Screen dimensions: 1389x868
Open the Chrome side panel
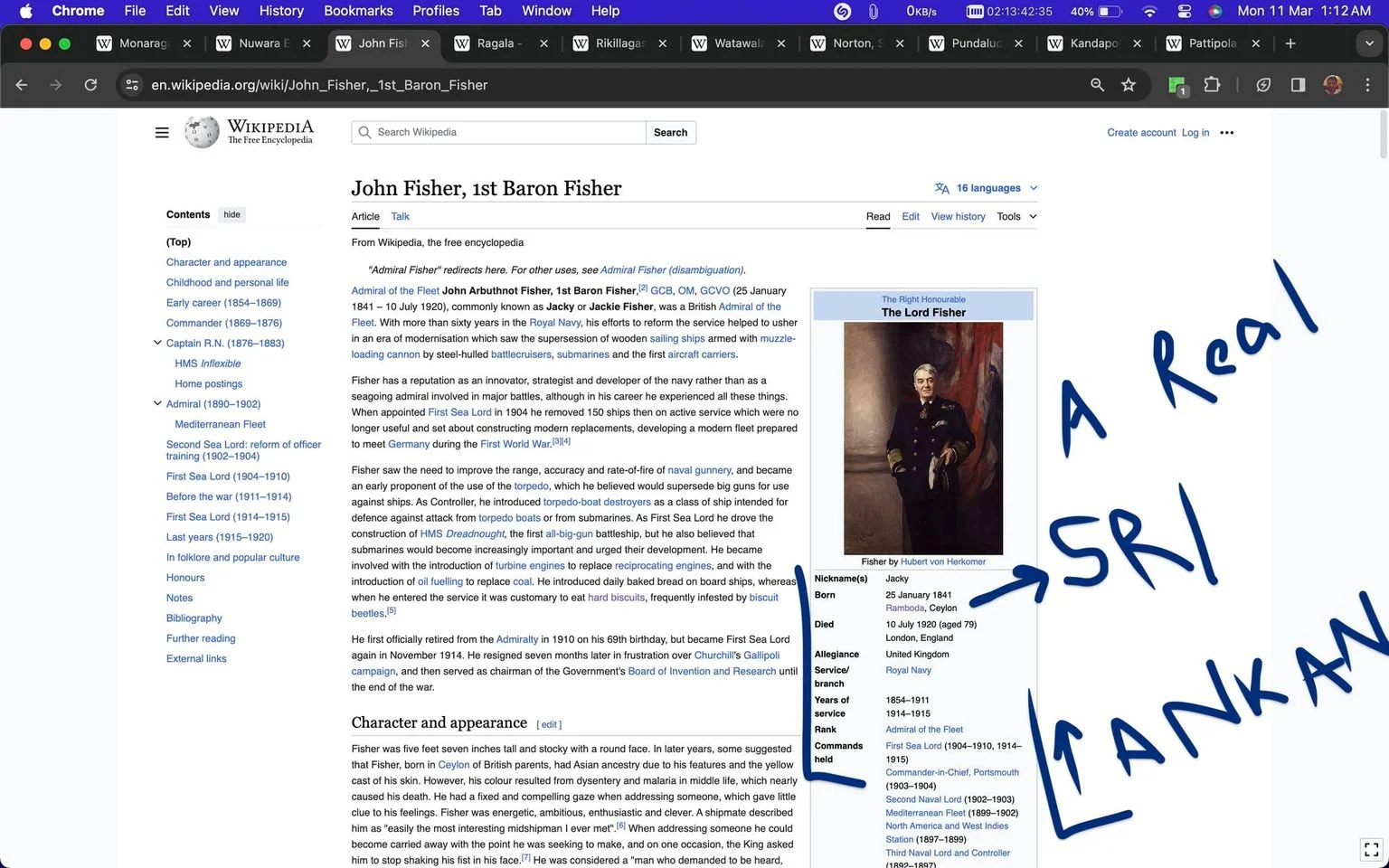[x=1298, y=85]
